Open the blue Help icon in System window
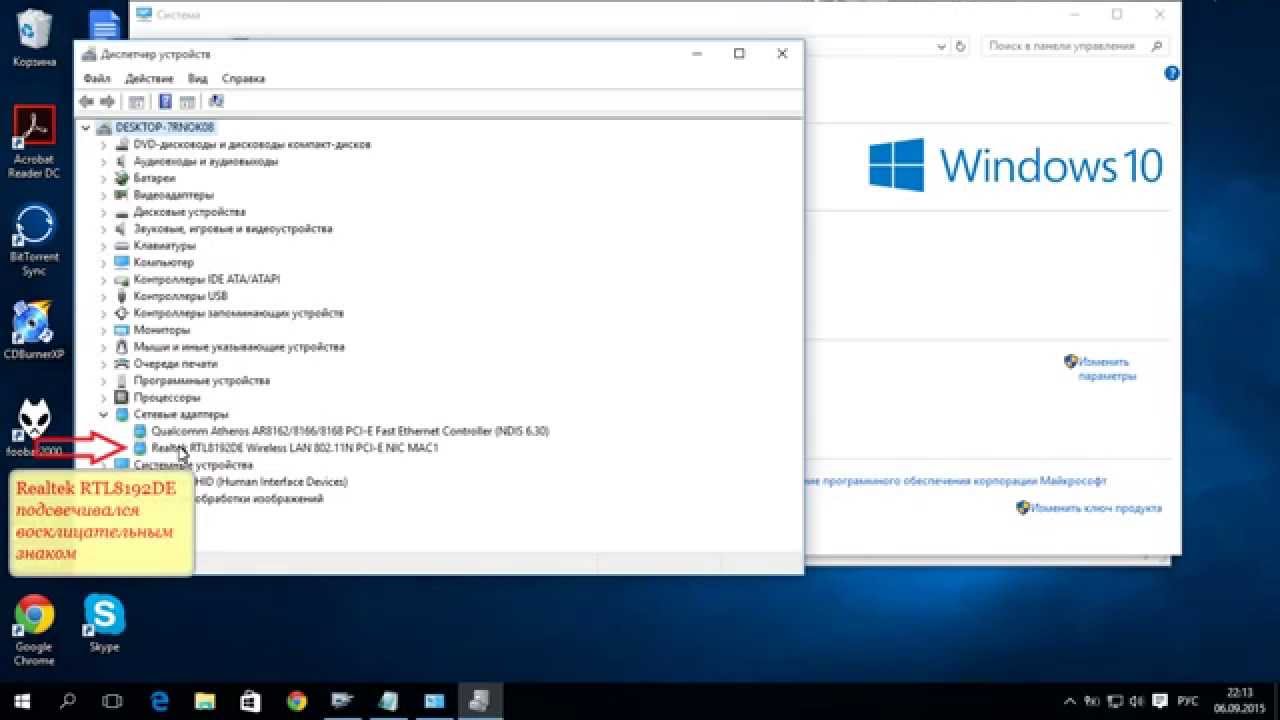The height and width of the screenshot is (720, 1280). pyautogui.click(x=1172, y=74)
